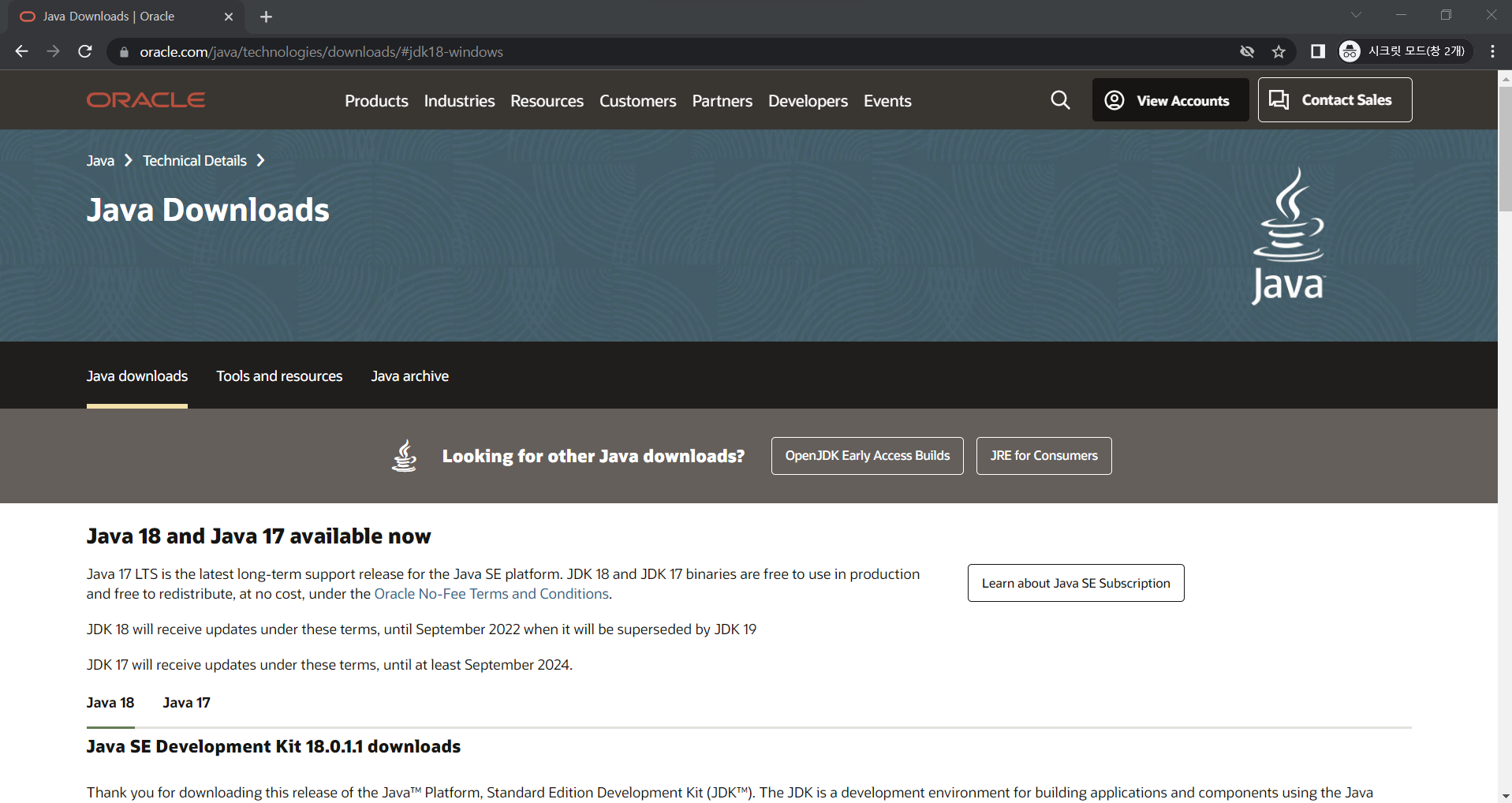View site info via the lock icon
Viewport: 1512px width, 803px height.
123,52
